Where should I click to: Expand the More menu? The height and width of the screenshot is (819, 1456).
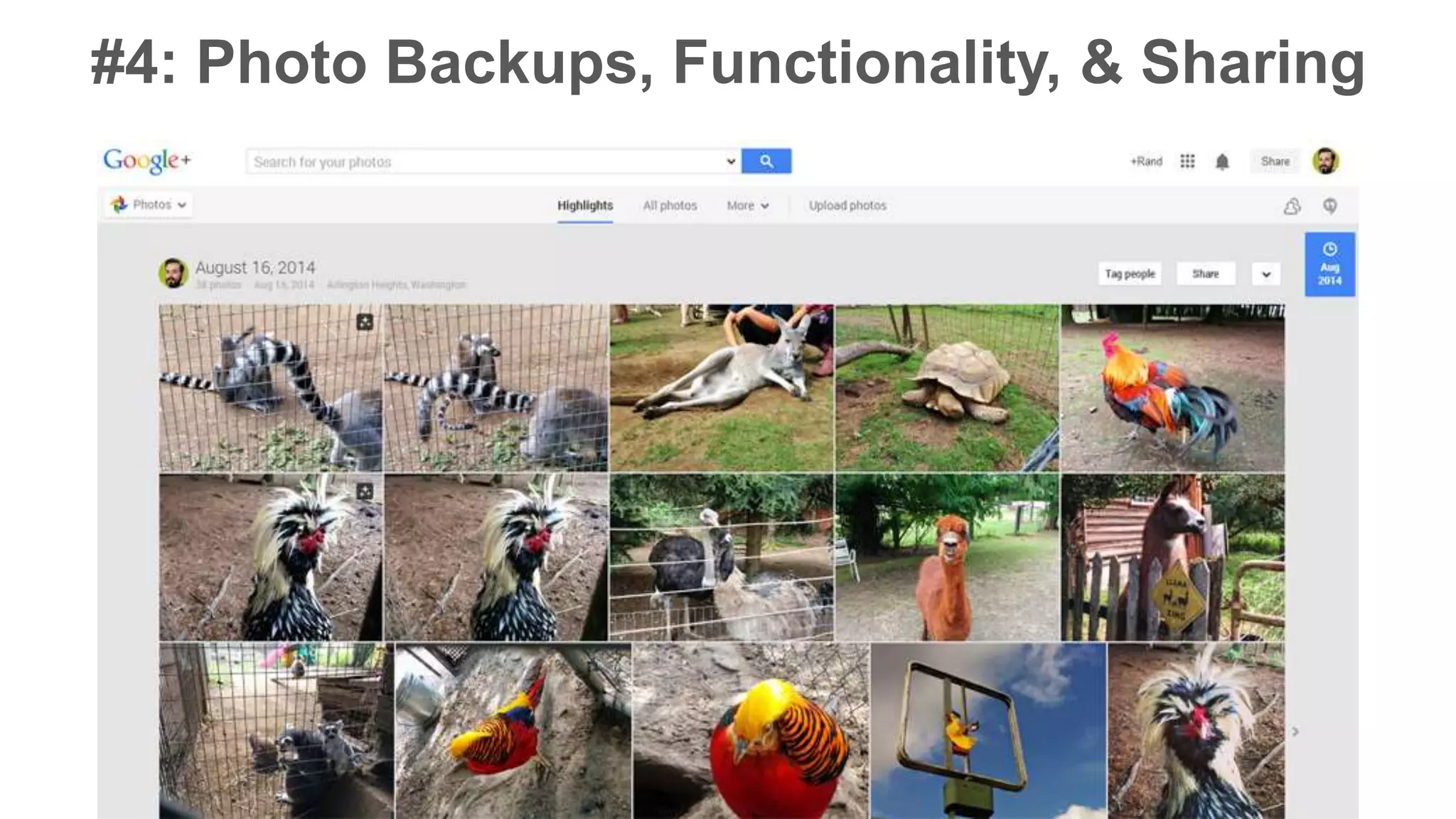pos(747,205)
